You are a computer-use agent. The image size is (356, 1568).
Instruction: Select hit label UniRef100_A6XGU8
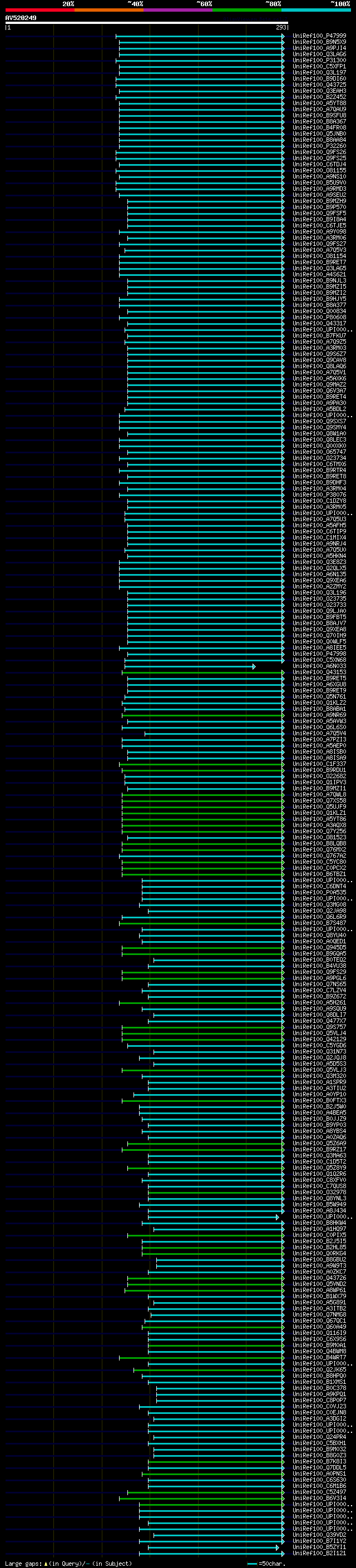319,684
